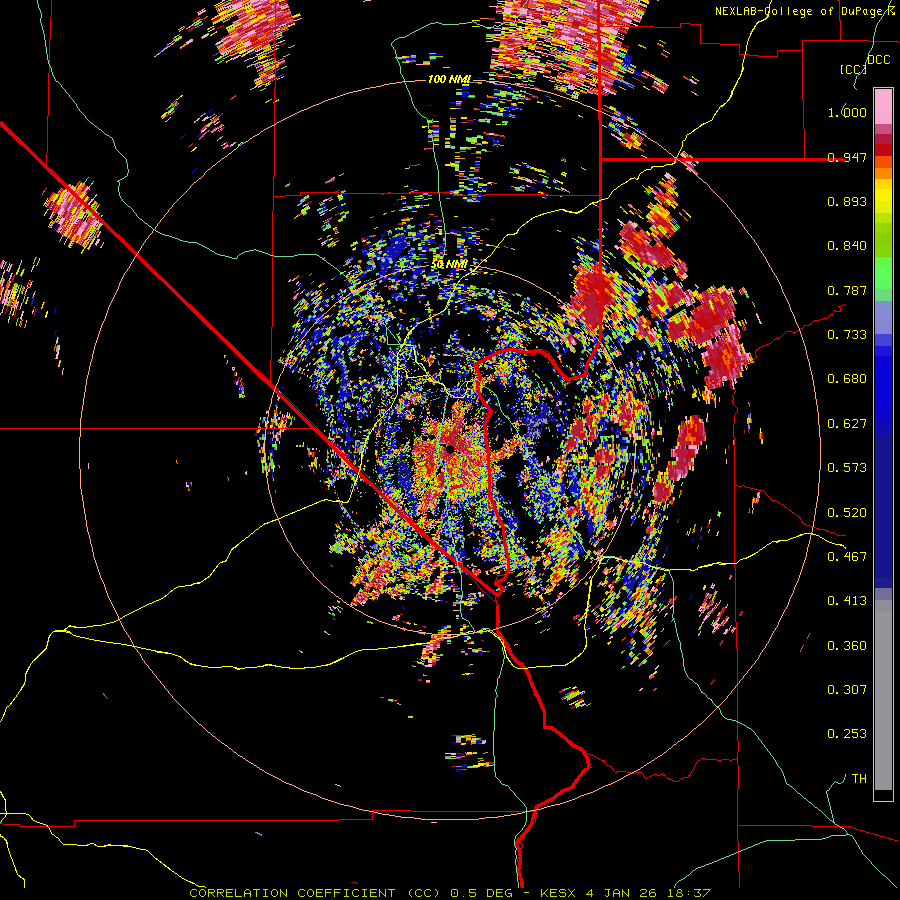This screenshot has width=900, height=900.
Task: Click the 0.627 legend value
Action: point(847,424)
